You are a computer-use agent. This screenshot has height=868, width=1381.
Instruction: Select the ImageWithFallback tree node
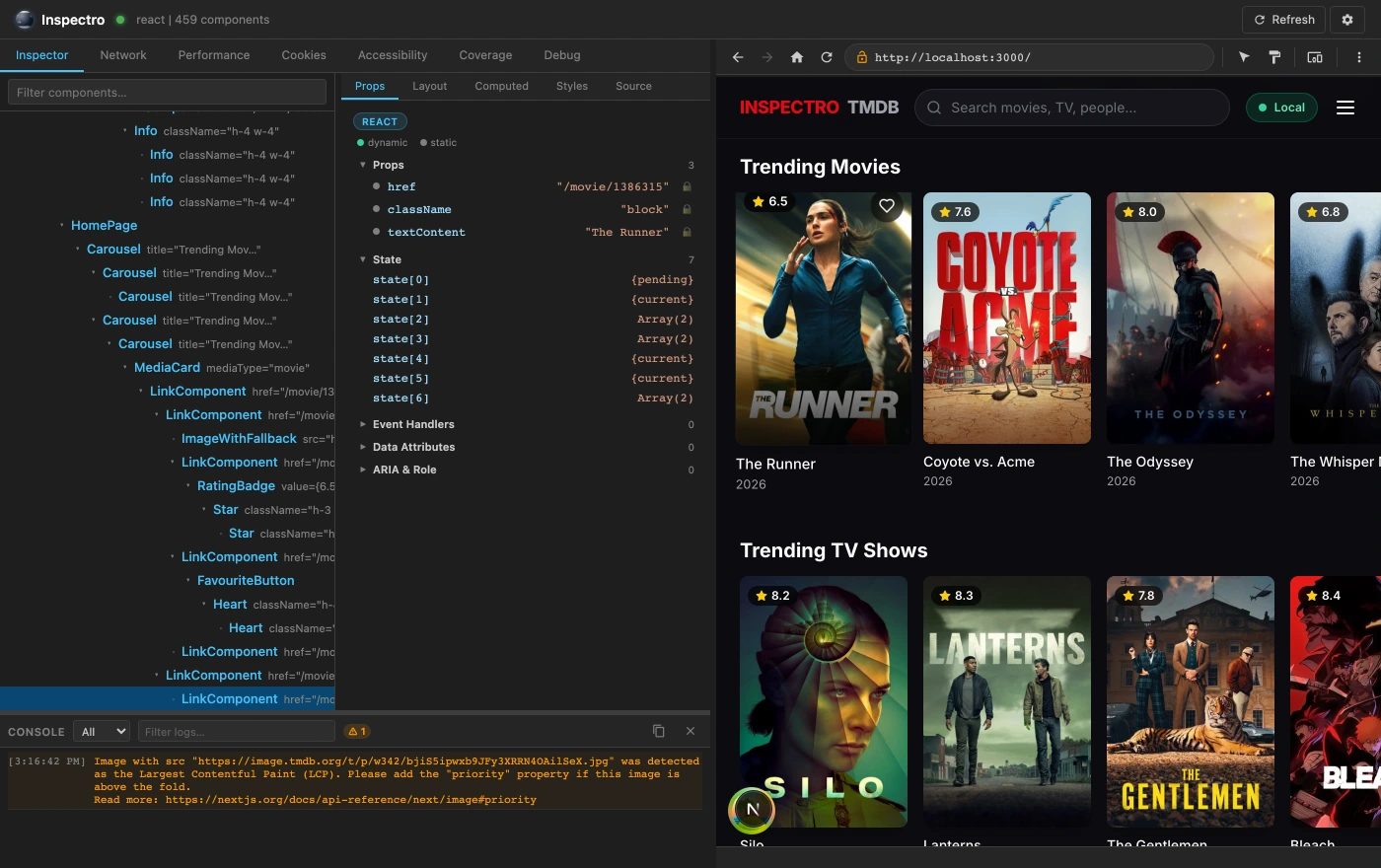(239, 439)
